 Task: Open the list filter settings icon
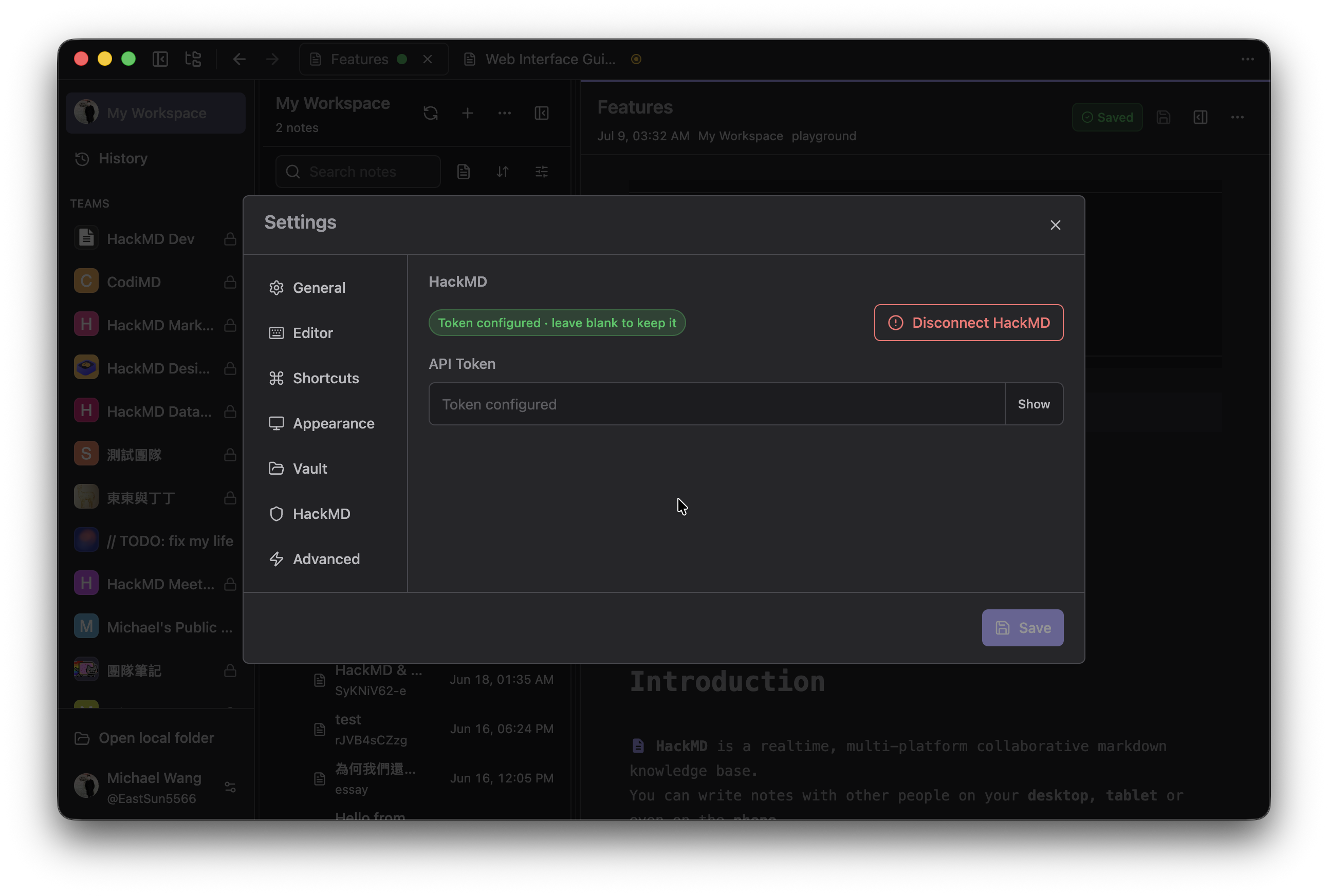click(x=541, y=171)
